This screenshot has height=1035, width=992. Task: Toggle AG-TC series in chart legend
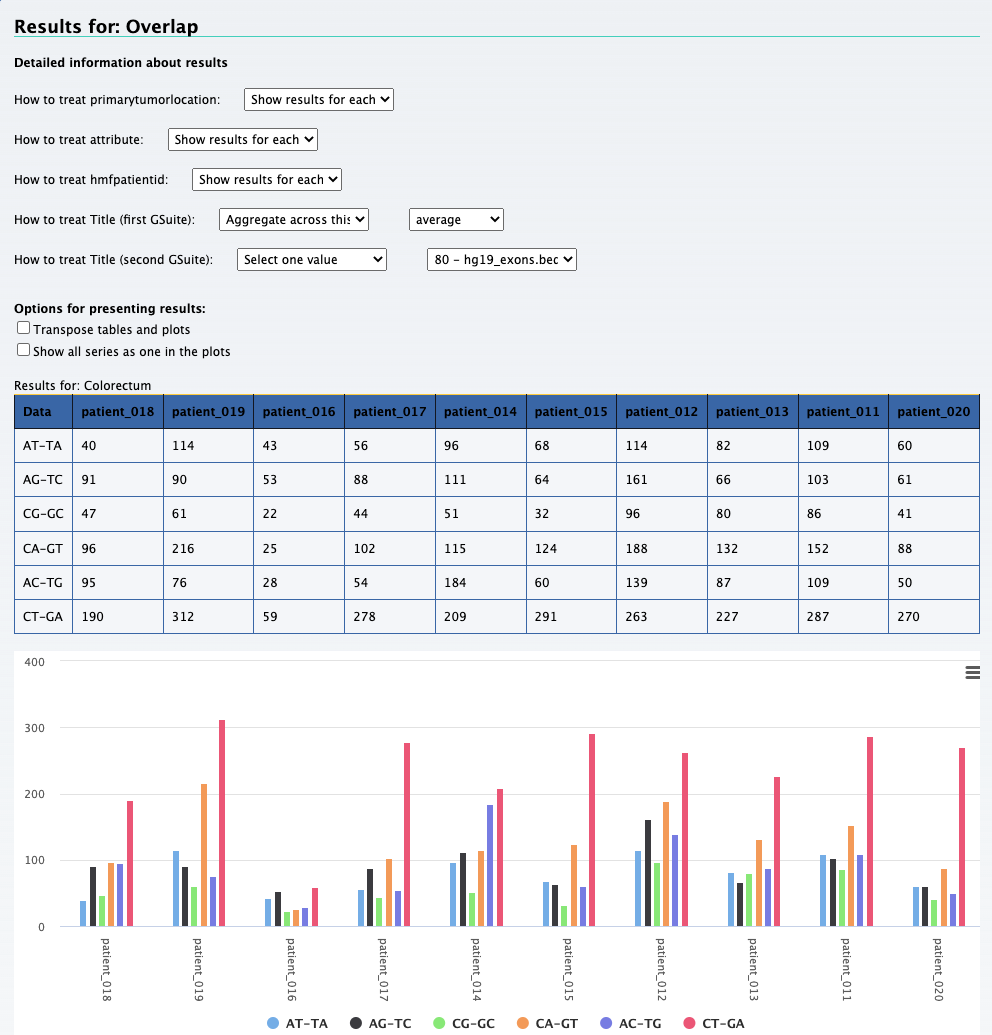381,1023
